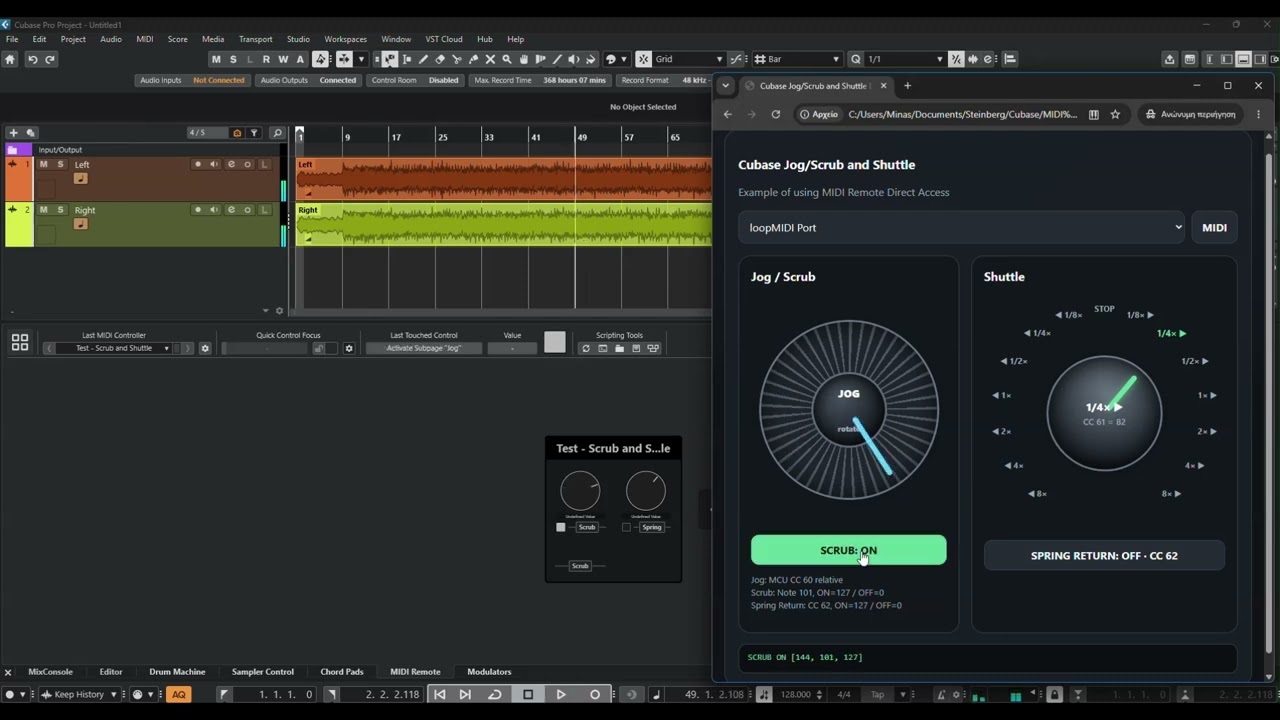Open the Transport menu
Screen dimensions: 1280x720
[x=255, y=39]
